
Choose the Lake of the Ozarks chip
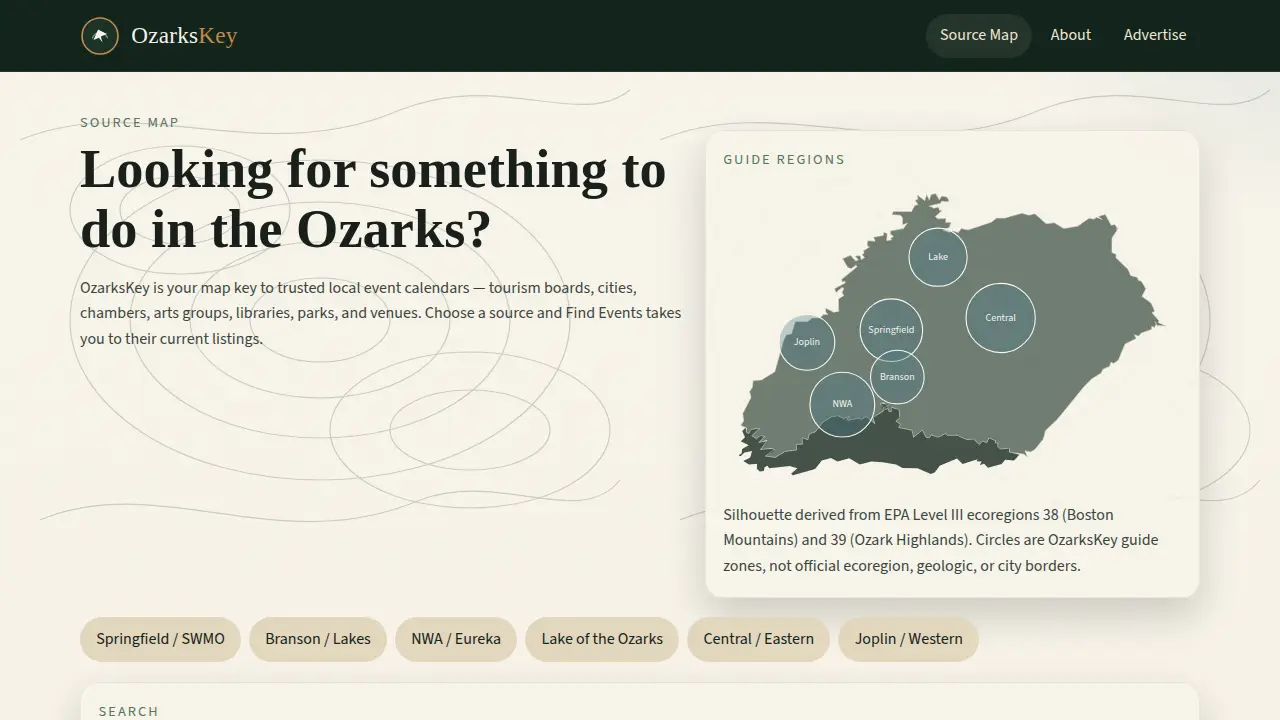pos(602,639)
